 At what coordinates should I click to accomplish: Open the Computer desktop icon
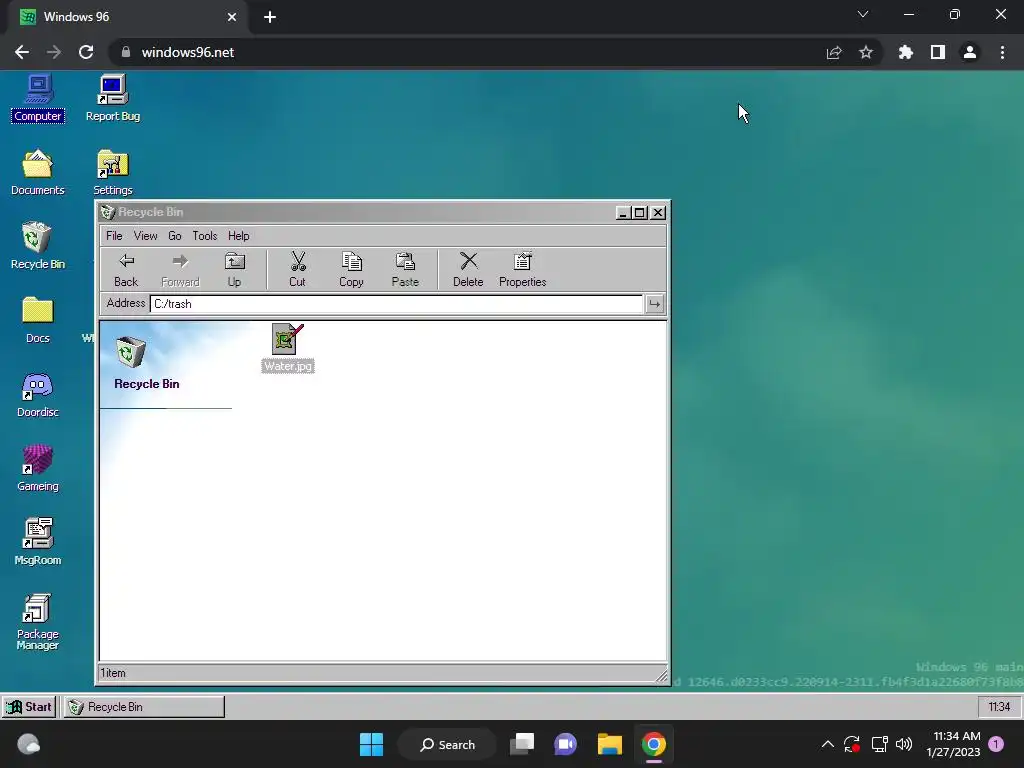(x=38, y=98)
